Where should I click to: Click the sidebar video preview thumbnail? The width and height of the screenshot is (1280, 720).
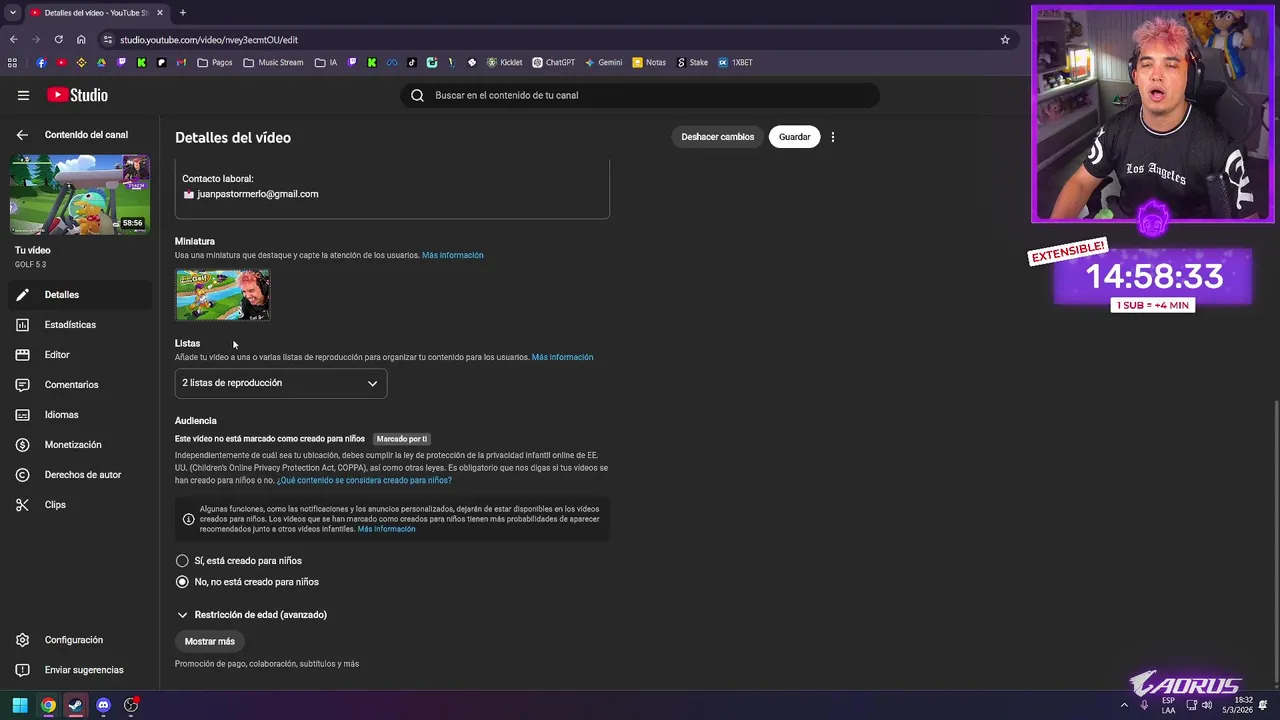tap(80, 194)
